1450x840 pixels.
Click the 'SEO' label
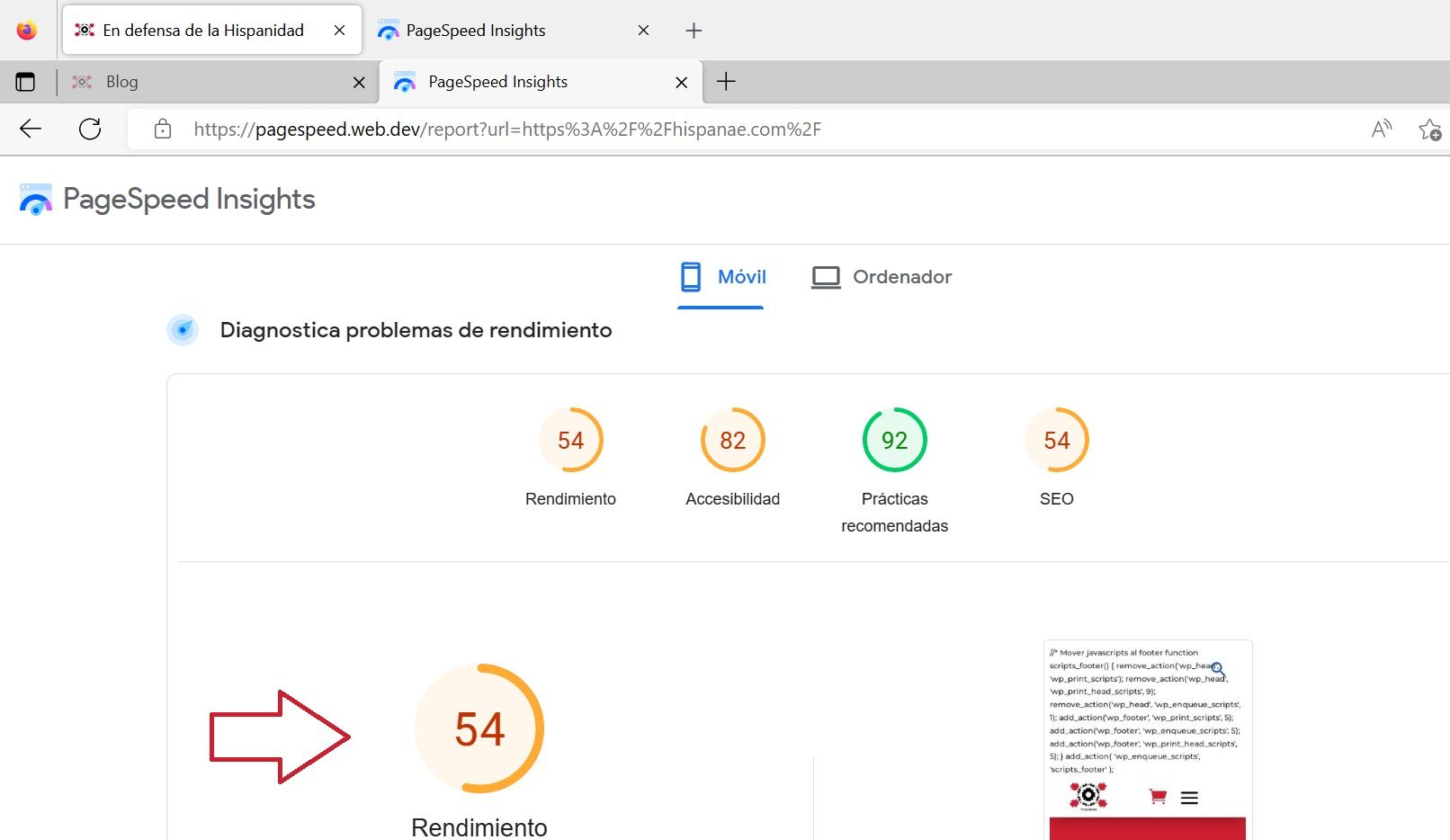[1057, 499]
